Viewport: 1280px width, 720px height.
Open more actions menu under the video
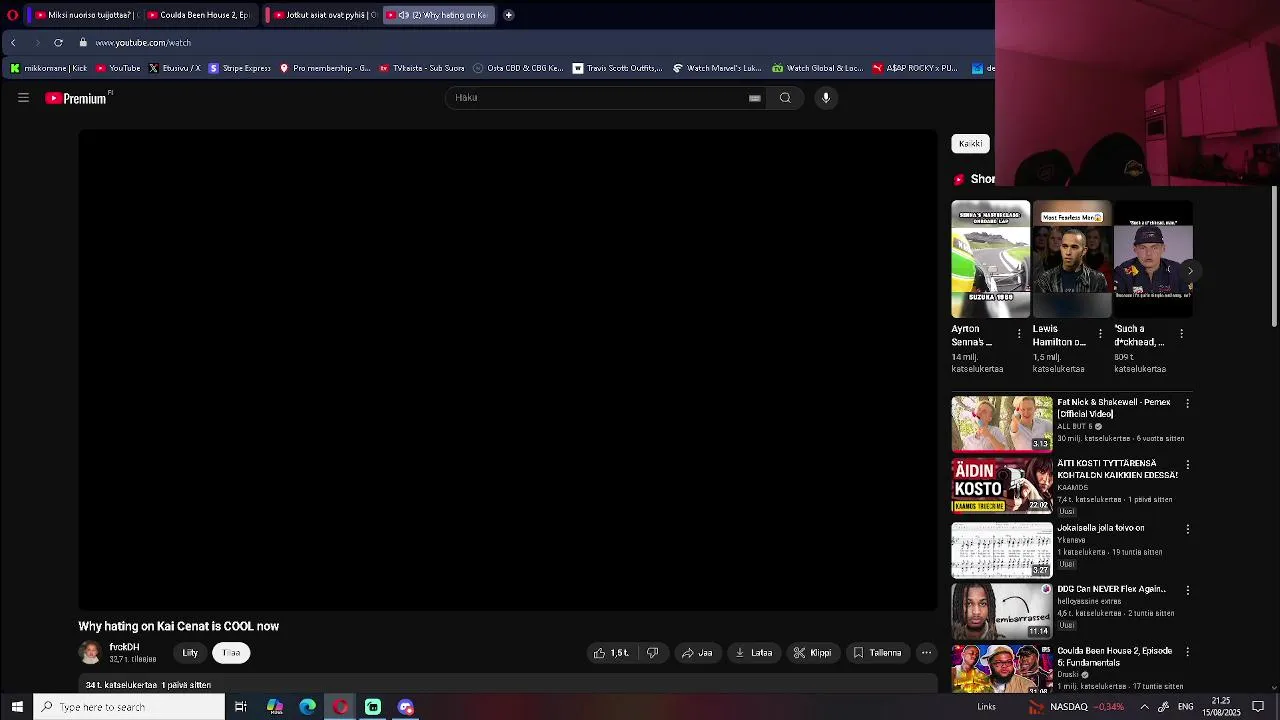point(926,653)
